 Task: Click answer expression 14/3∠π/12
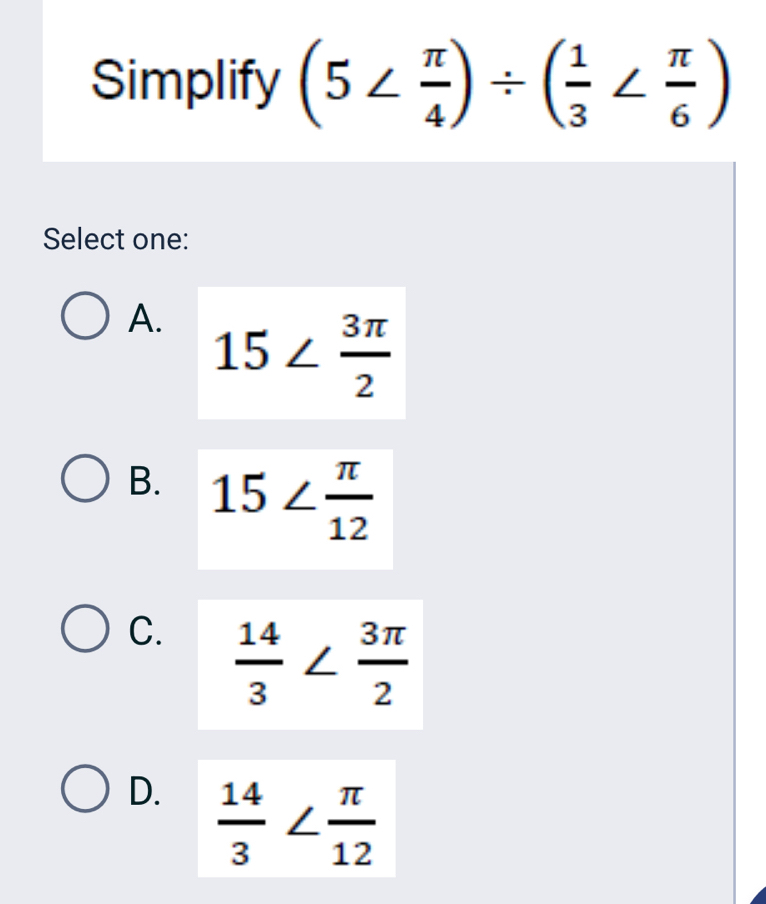click(296, 819)
